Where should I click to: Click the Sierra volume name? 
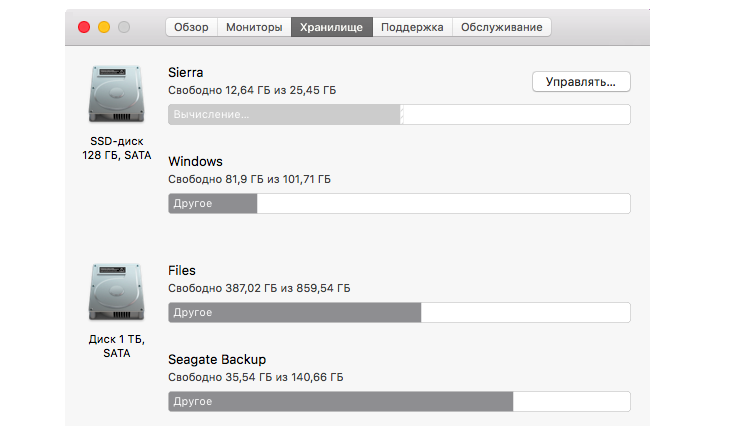(187, 73)
